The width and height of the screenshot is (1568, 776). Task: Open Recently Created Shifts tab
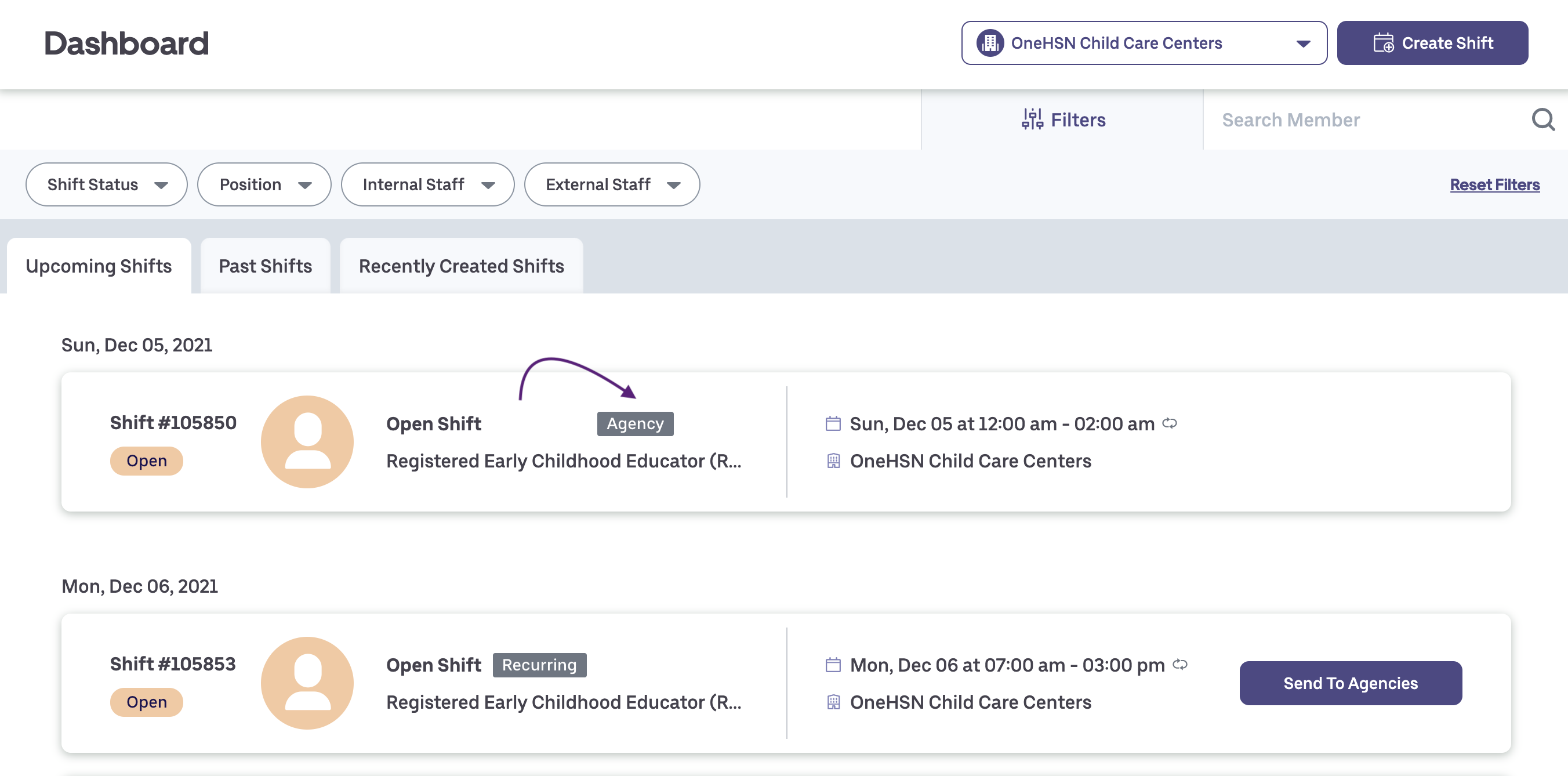[461, 266]
